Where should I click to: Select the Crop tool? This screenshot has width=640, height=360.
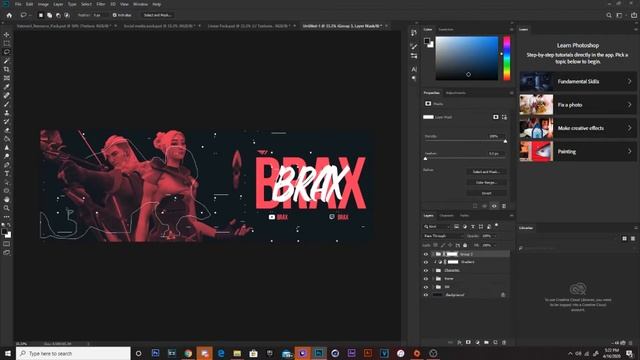7,69
